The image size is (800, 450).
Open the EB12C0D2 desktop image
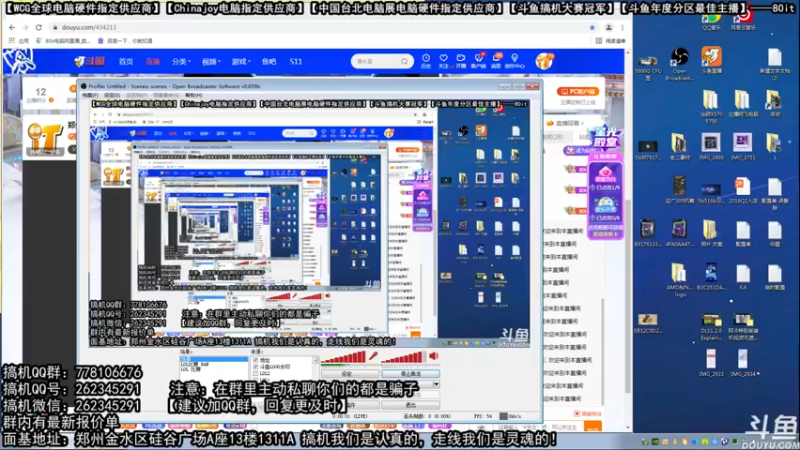(648, 323)
